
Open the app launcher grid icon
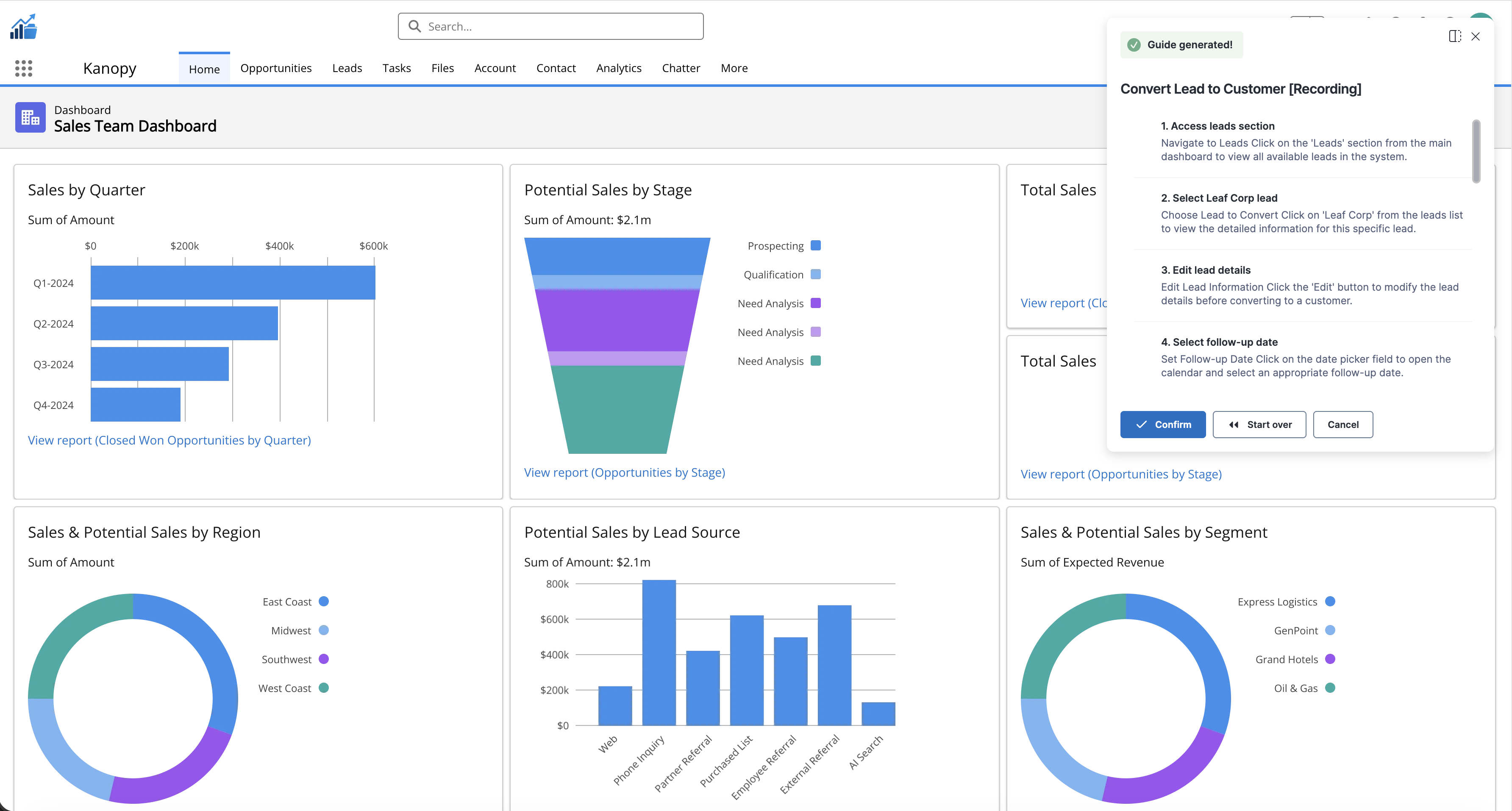(23, 68)
